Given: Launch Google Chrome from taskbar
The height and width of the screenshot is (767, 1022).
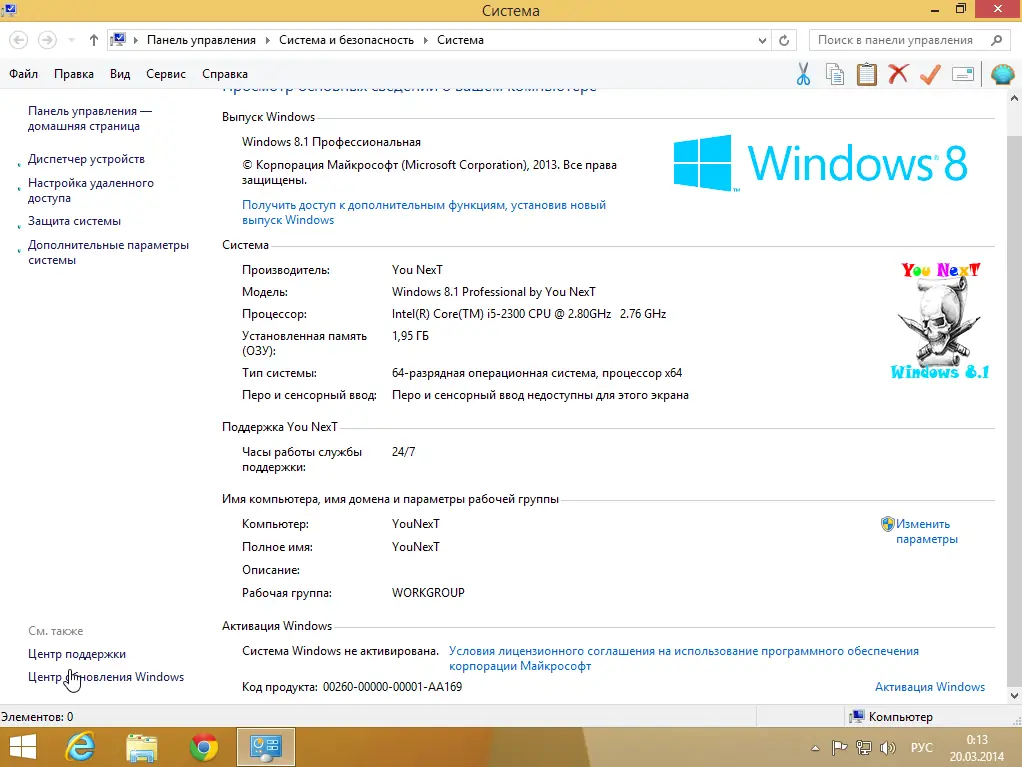Looking at the screenshot, I should point(204,747).
